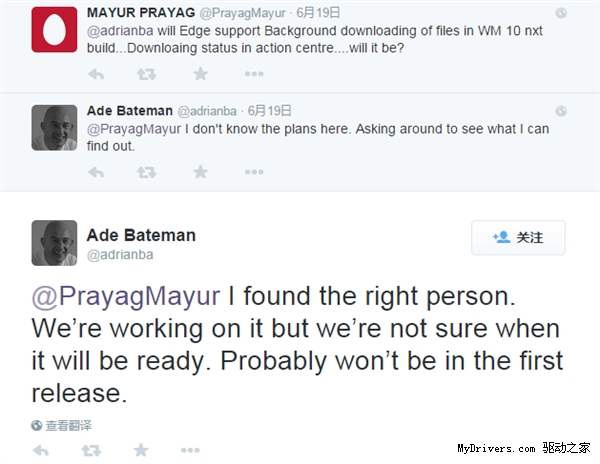Retweet MAYUR PRAYAG's question about Edge
This screenshot has width=600, height=464.
[x=146, y=73]
